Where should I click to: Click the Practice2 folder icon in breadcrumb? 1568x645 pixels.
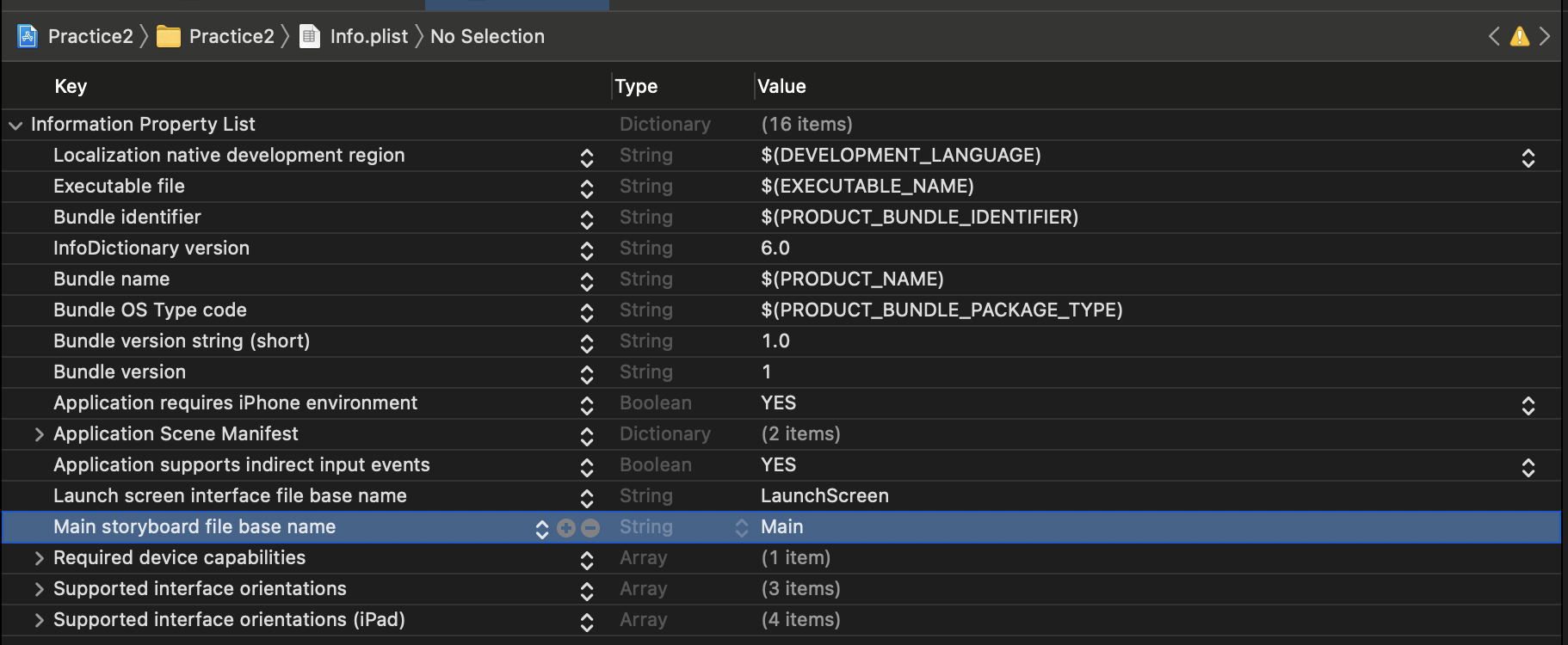point(169,36)
